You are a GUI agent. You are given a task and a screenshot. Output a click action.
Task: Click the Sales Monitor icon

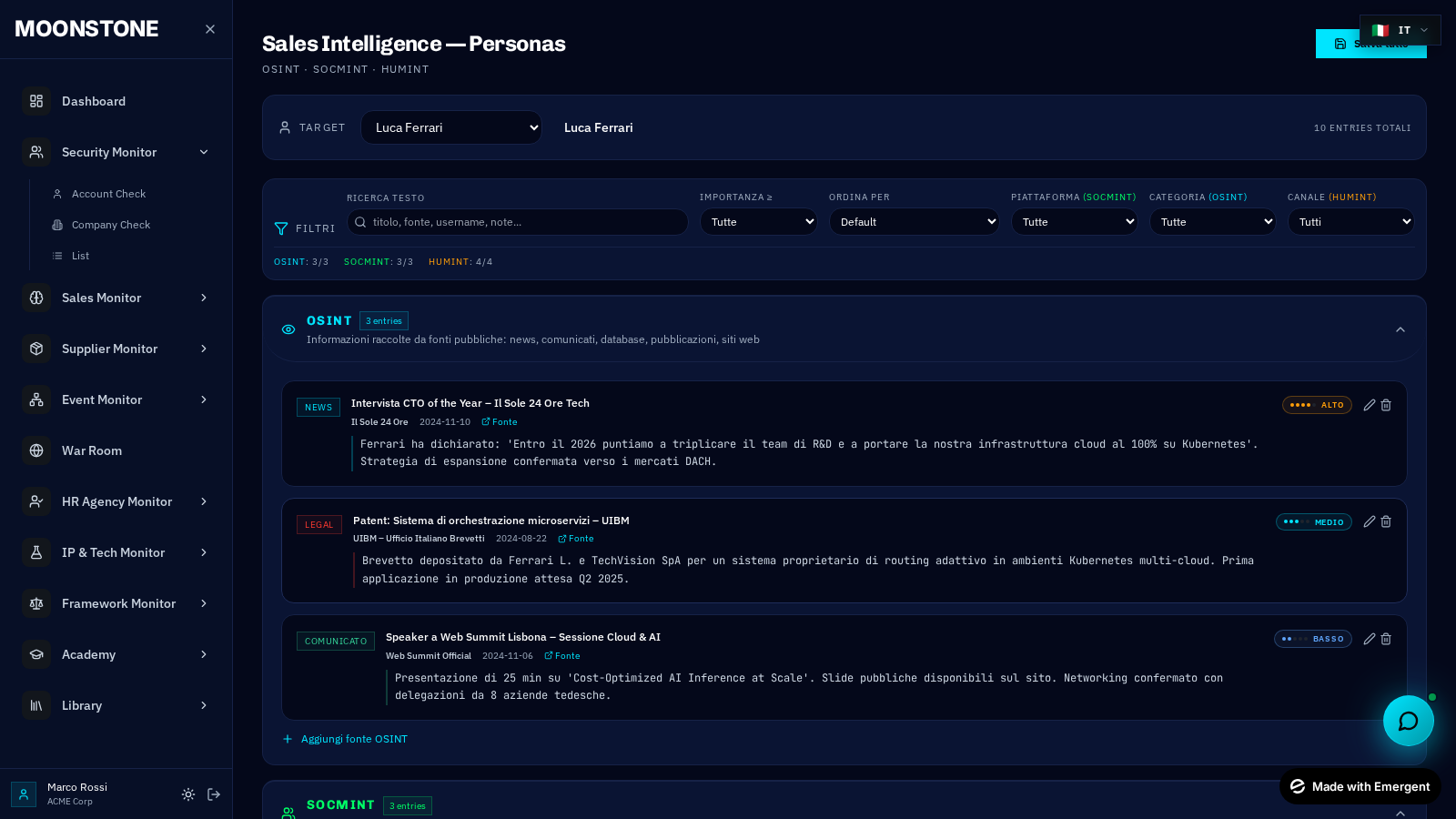click(x=36, y=298)
